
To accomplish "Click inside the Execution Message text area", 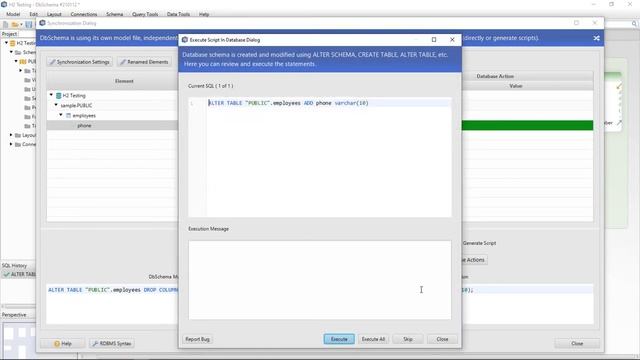I will point(320,280).
